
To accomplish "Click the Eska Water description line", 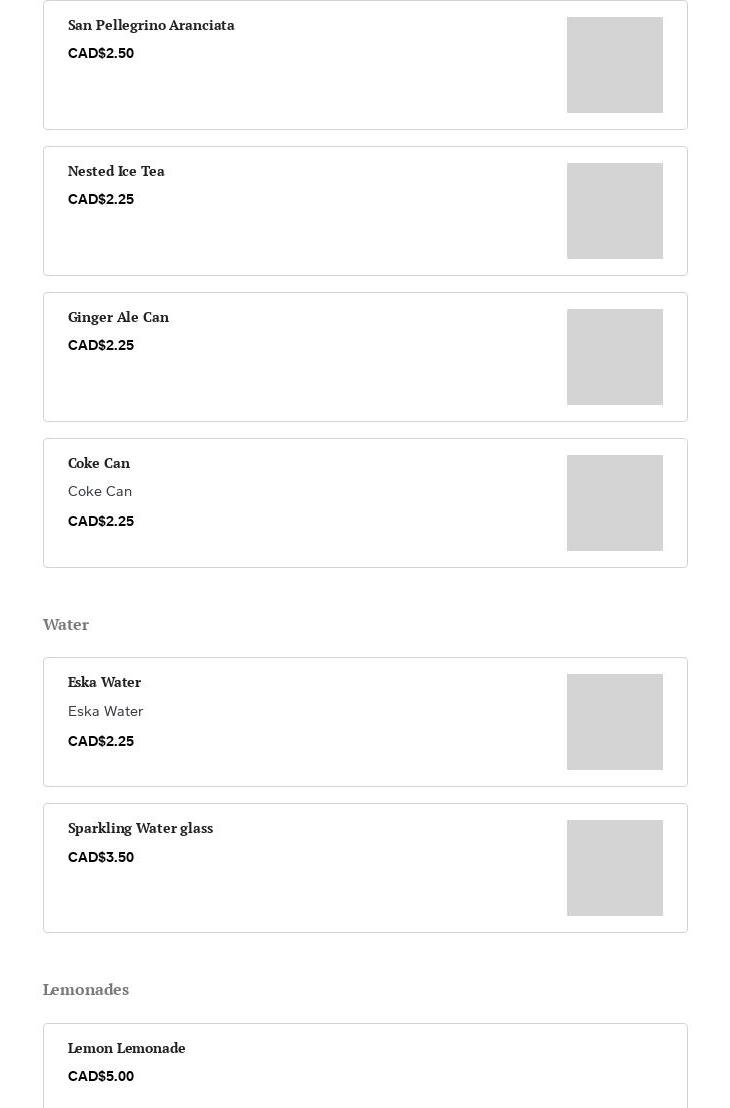I will tap(105, 711).
